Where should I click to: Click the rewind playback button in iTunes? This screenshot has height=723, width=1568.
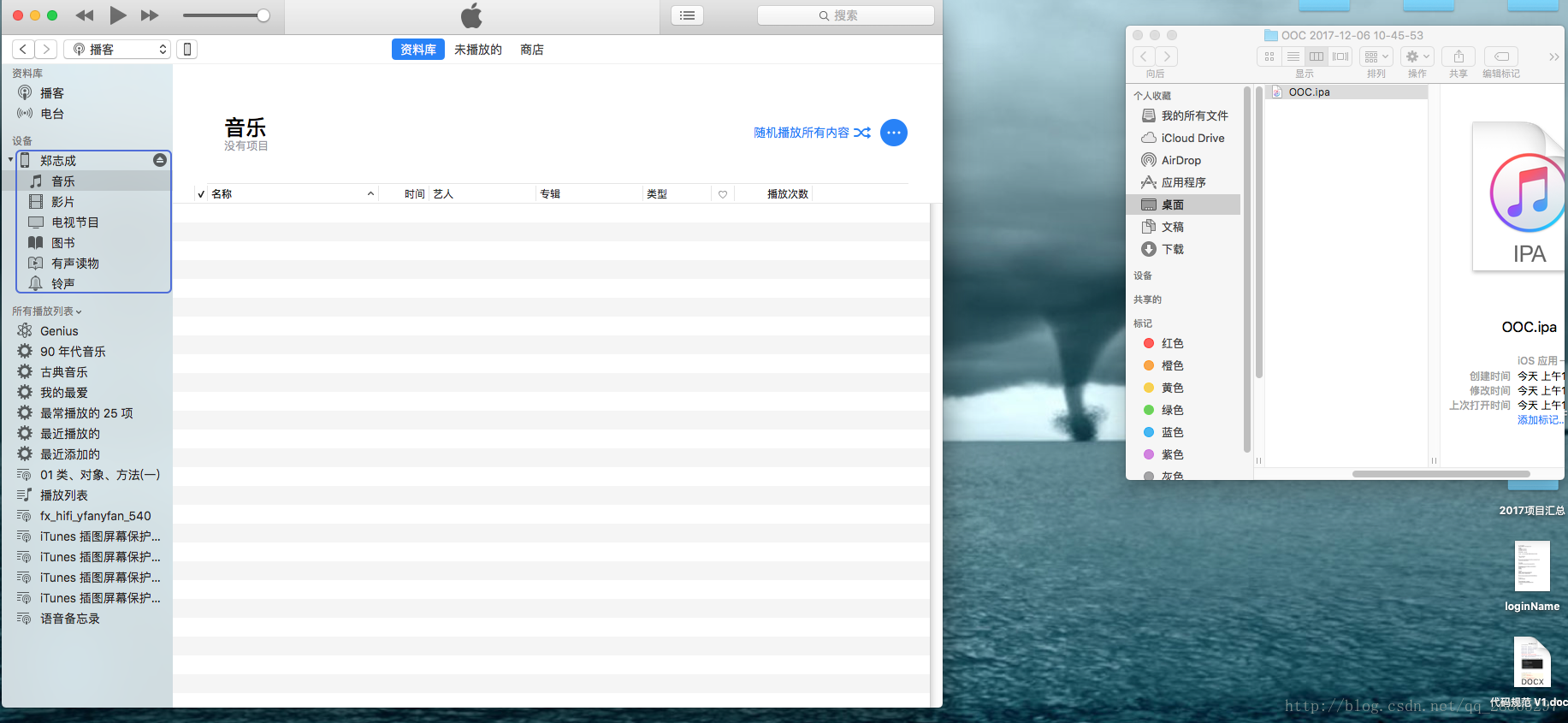85,15
